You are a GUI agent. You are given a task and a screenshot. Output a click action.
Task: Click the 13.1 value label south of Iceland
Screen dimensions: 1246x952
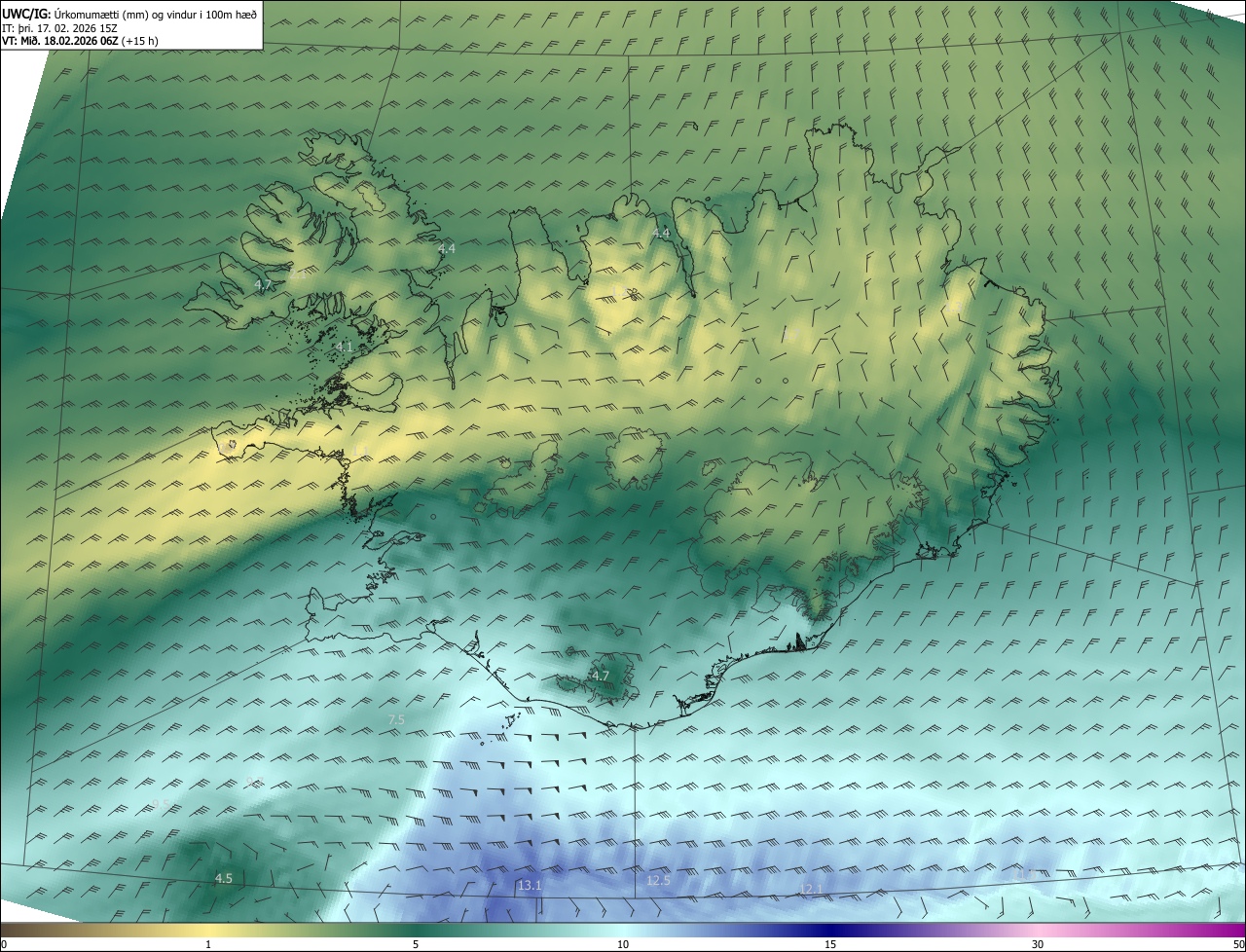(x=530, y=885)
